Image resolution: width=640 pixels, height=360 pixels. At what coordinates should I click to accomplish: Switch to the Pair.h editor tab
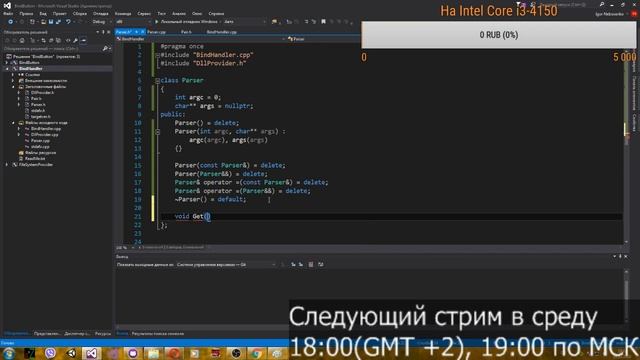click(186, 32)
